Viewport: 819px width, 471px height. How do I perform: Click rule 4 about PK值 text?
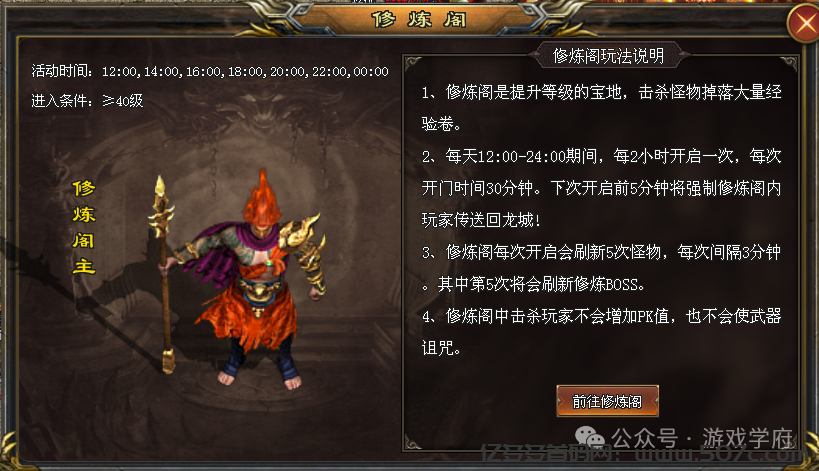602,332
